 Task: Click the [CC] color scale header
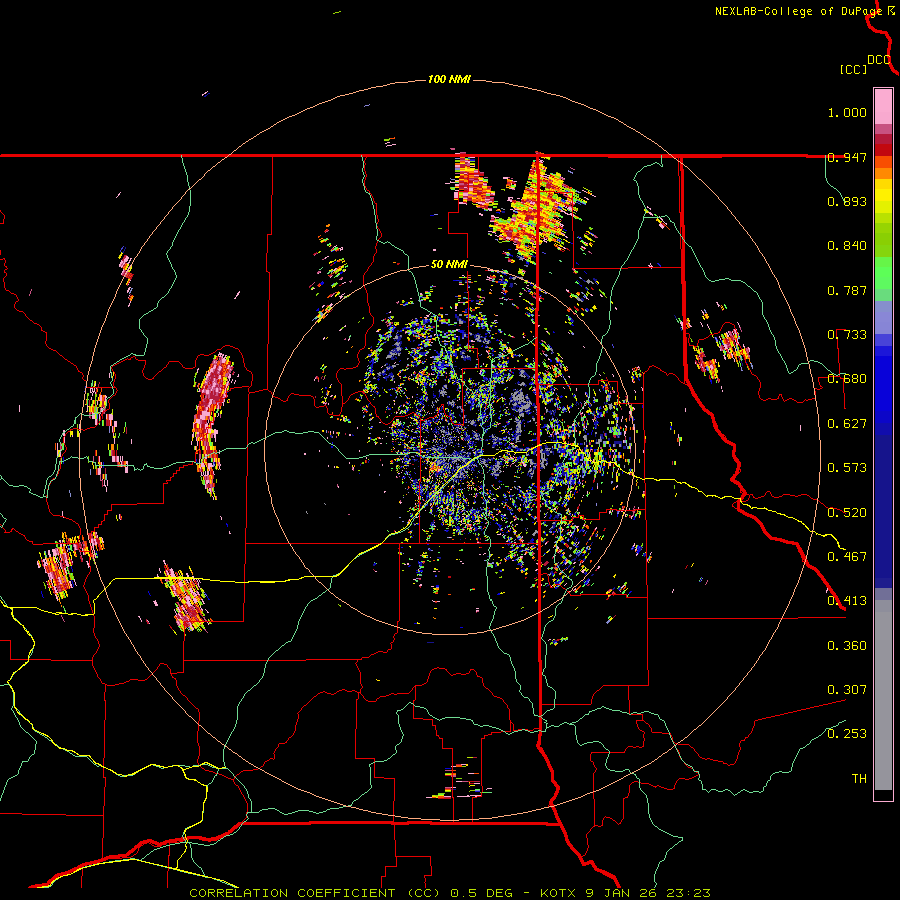coord(853,69)
